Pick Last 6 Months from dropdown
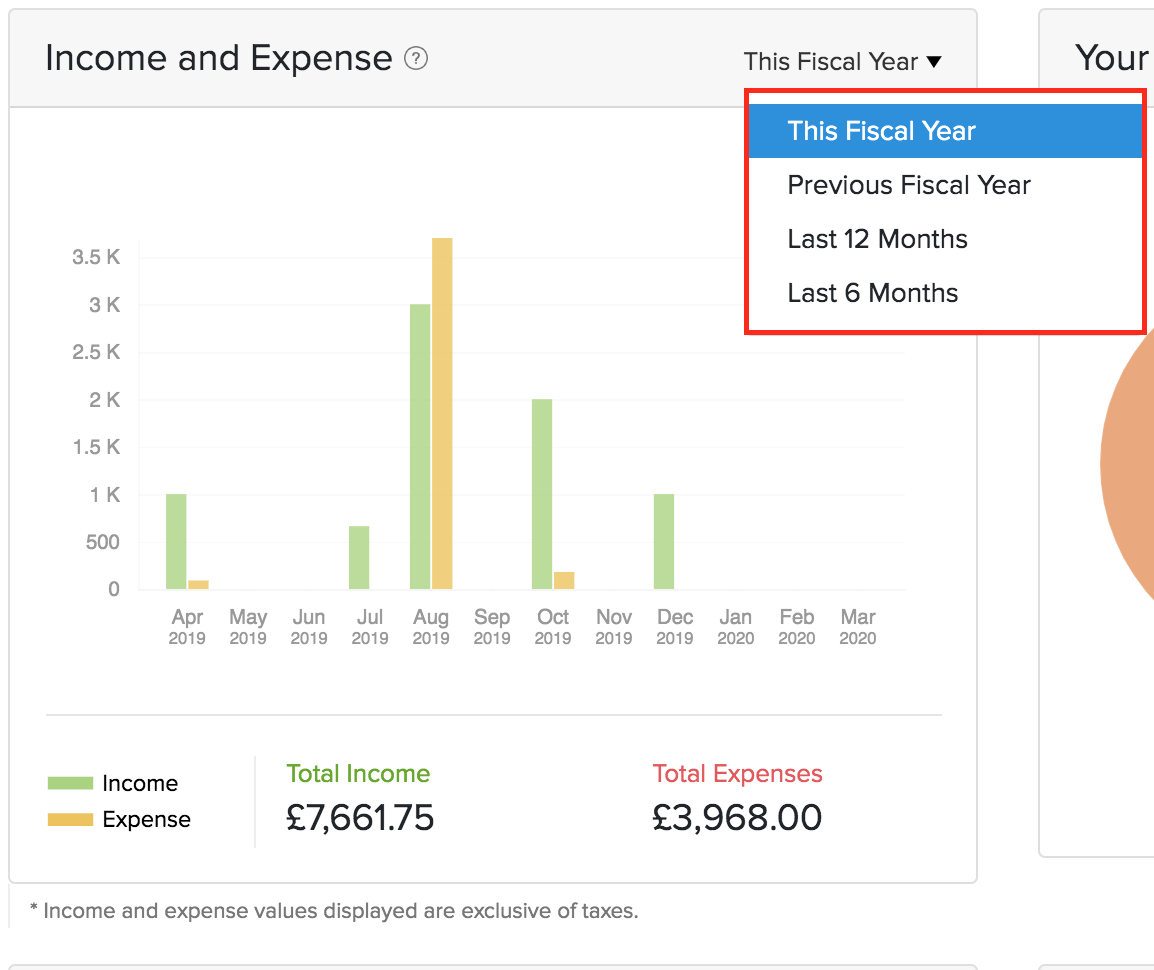Image resolution: width=1154 pixels, height=970 pixels. tap(872, 293)
